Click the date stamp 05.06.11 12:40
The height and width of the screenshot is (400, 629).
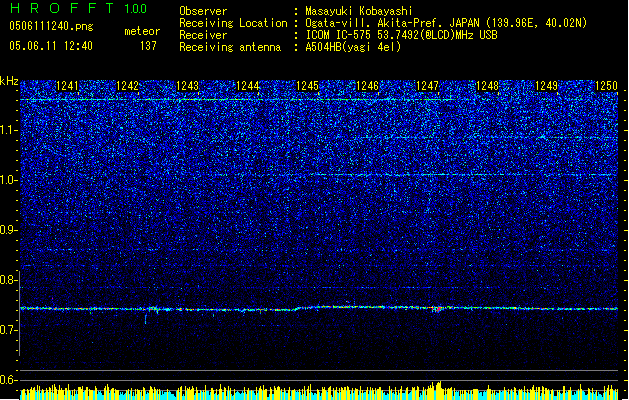[x=51, y=46]
